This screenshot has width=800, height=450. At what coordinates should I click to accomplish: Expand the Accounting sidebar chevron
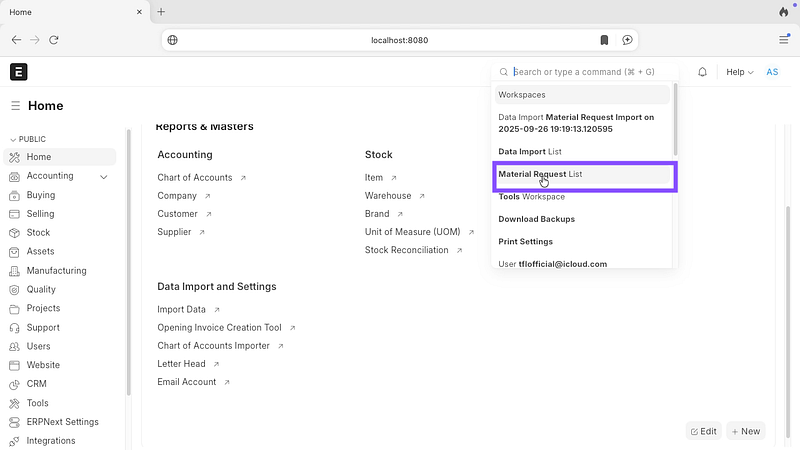tap(104, 177)
